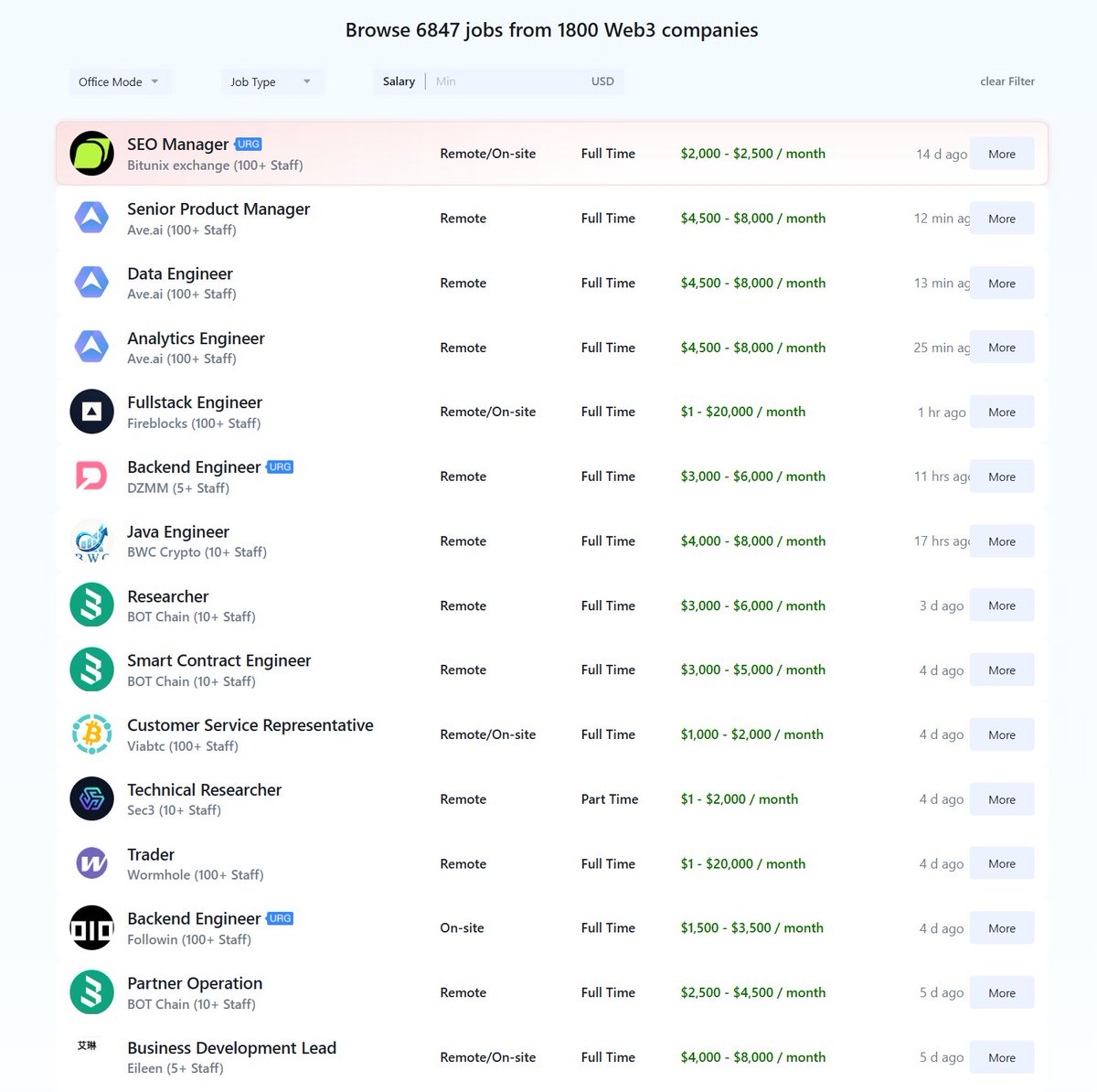
Task: Click URG badge next to SEO Manager
Action: (x=249, y=145)
